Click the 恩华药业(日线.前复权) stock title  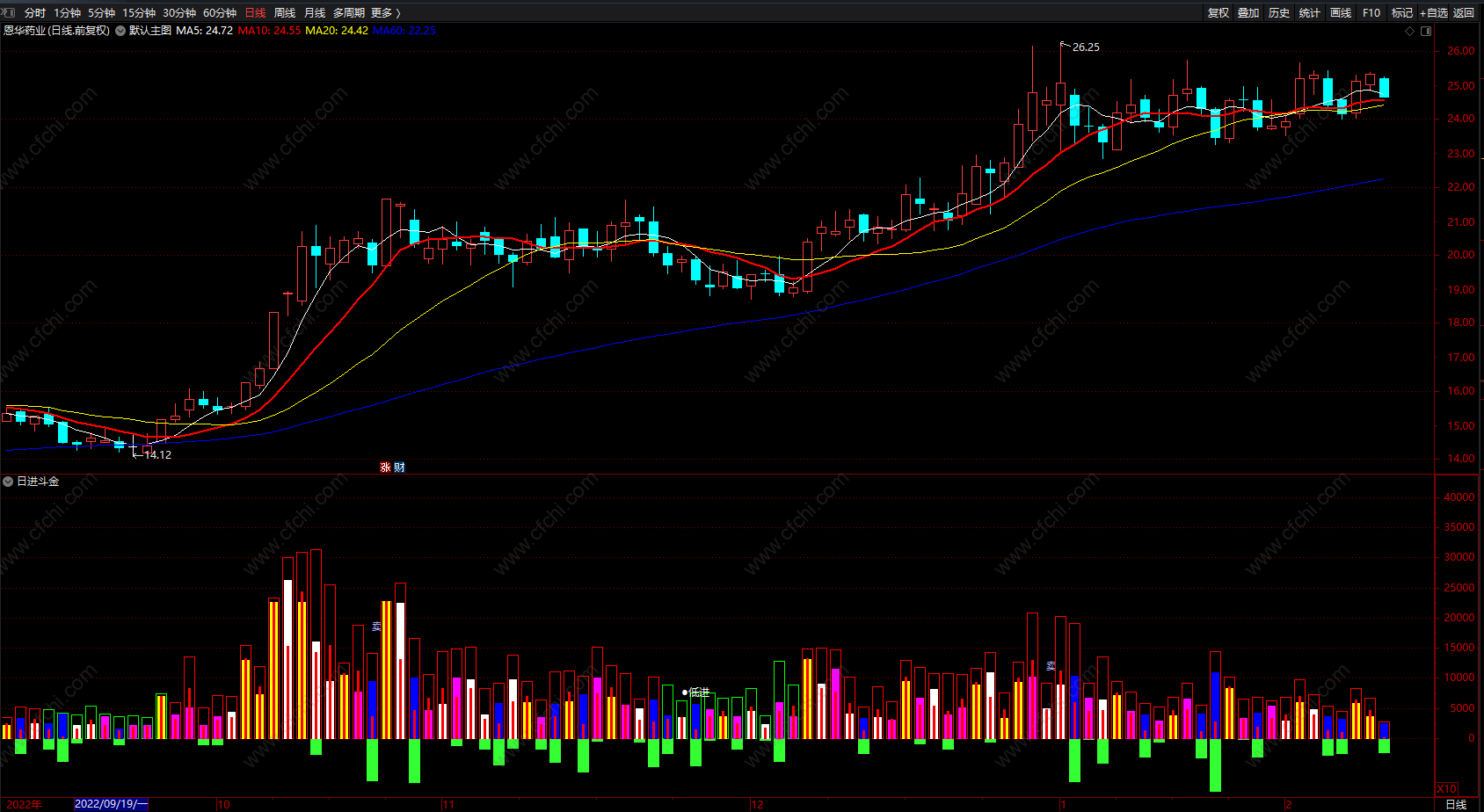(56, 31)
